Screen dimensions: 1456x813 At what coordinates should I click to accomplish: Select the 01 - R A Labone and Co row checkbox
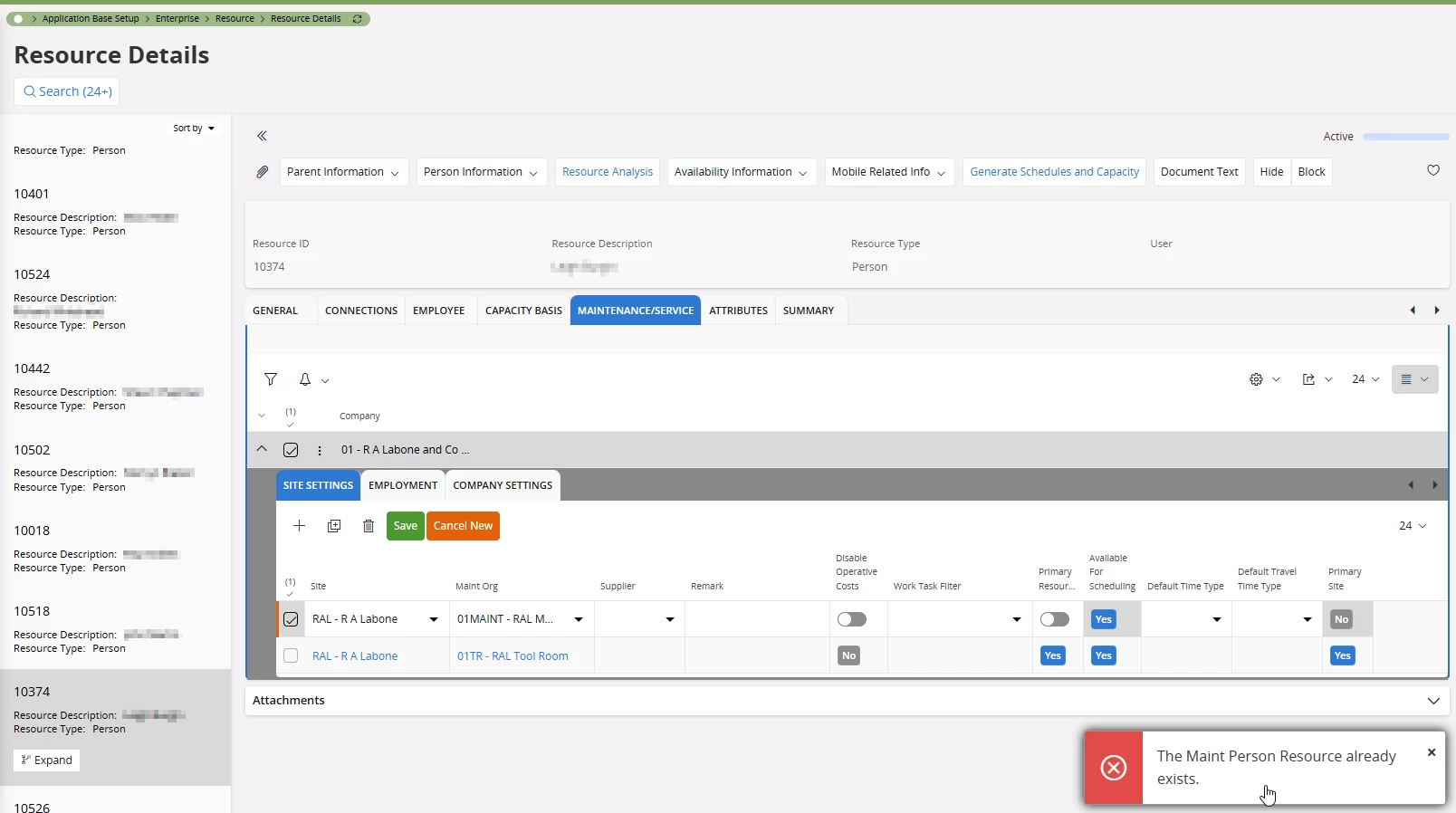coord(291,450)
